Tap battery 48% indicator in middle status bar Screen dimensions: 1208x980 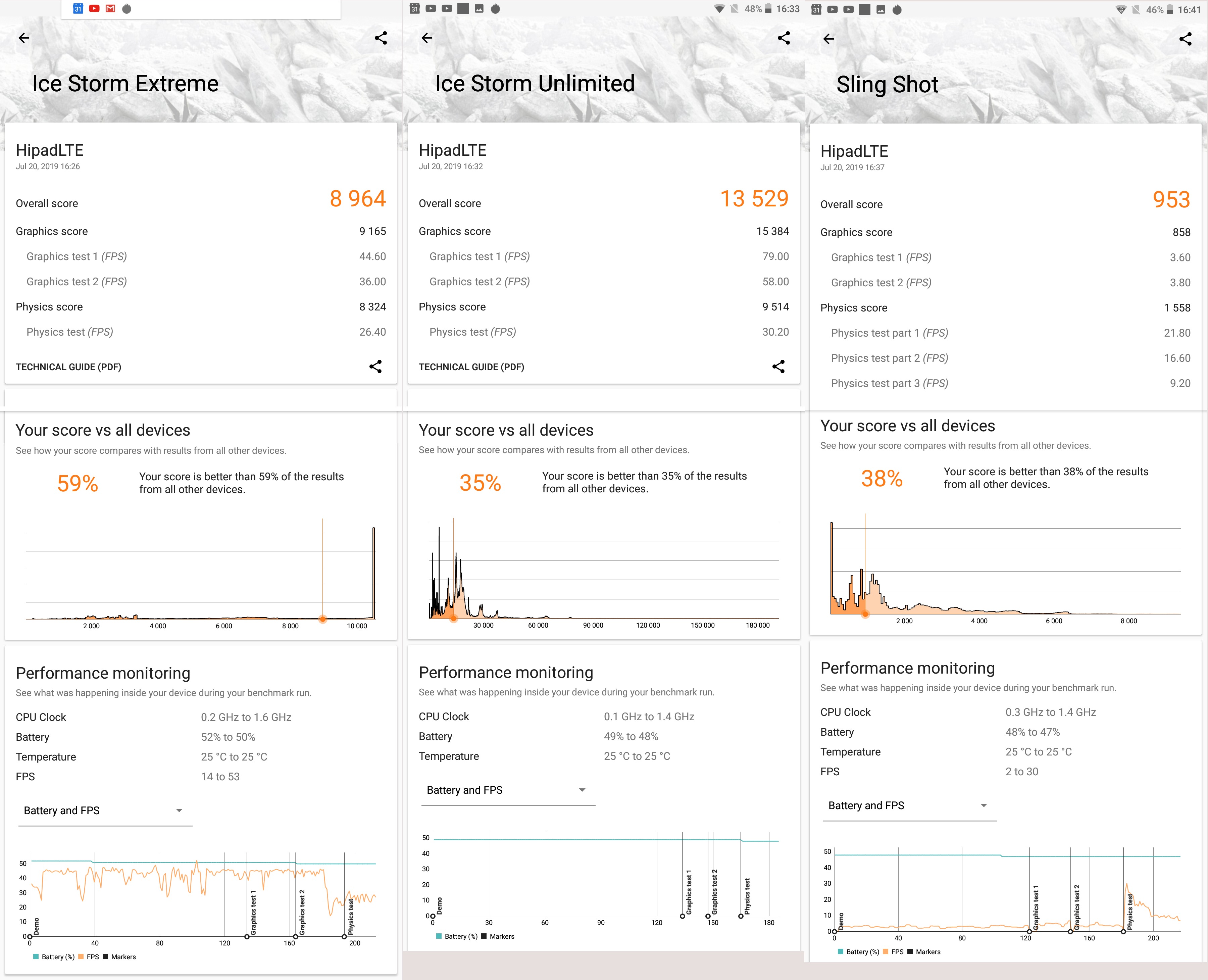tap(758, 8)
